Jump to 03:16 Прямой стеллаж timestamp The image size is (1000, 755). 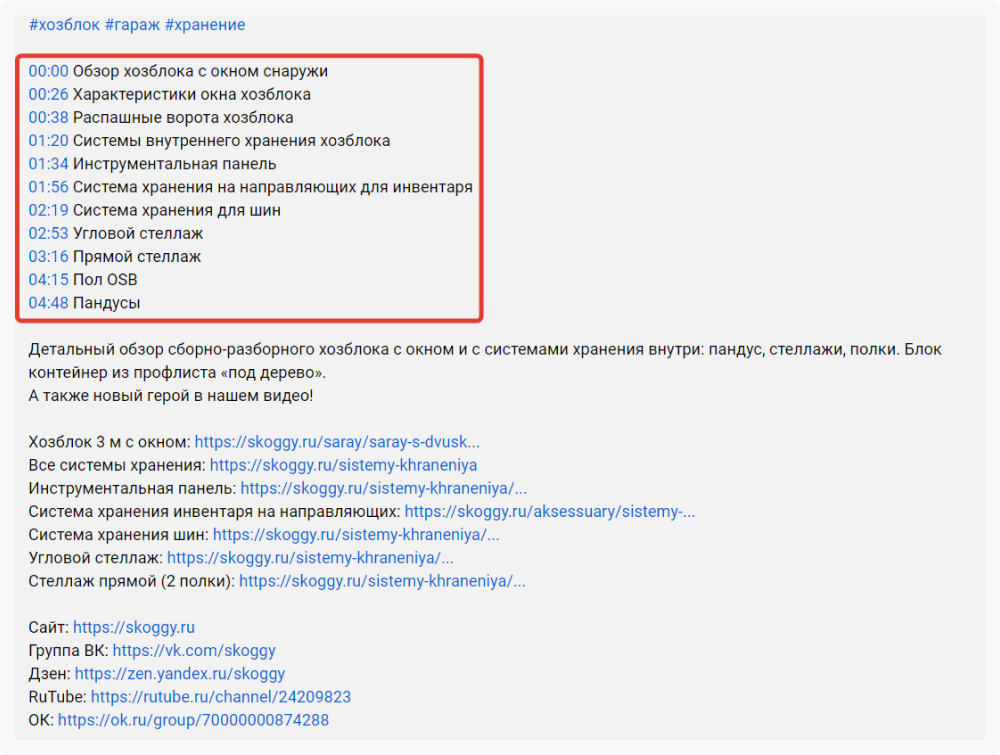click(48, 257)
